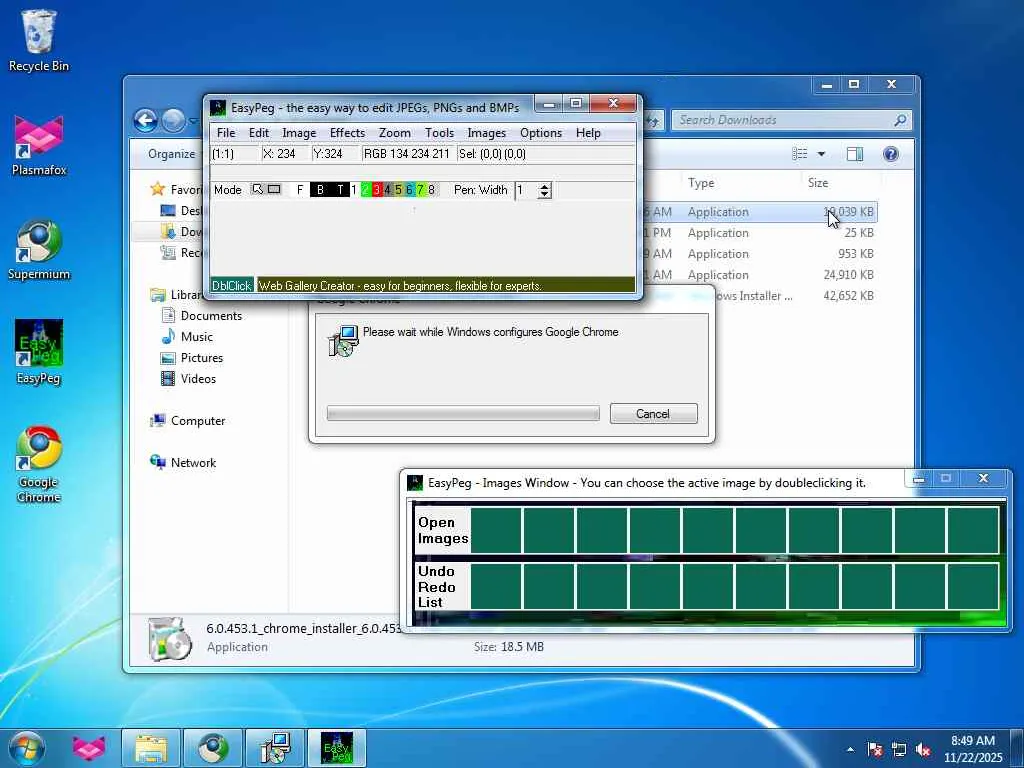Click the Explorer Change your view icon
Image resolution: width=1024 pixels, height=768 pixels.
(799, 153)
